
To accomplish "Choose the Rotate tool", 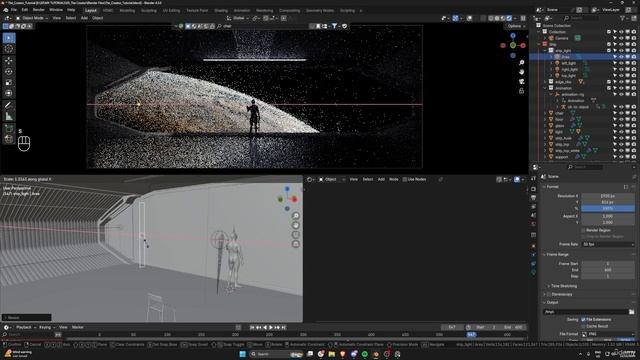I will pos(9,72).
